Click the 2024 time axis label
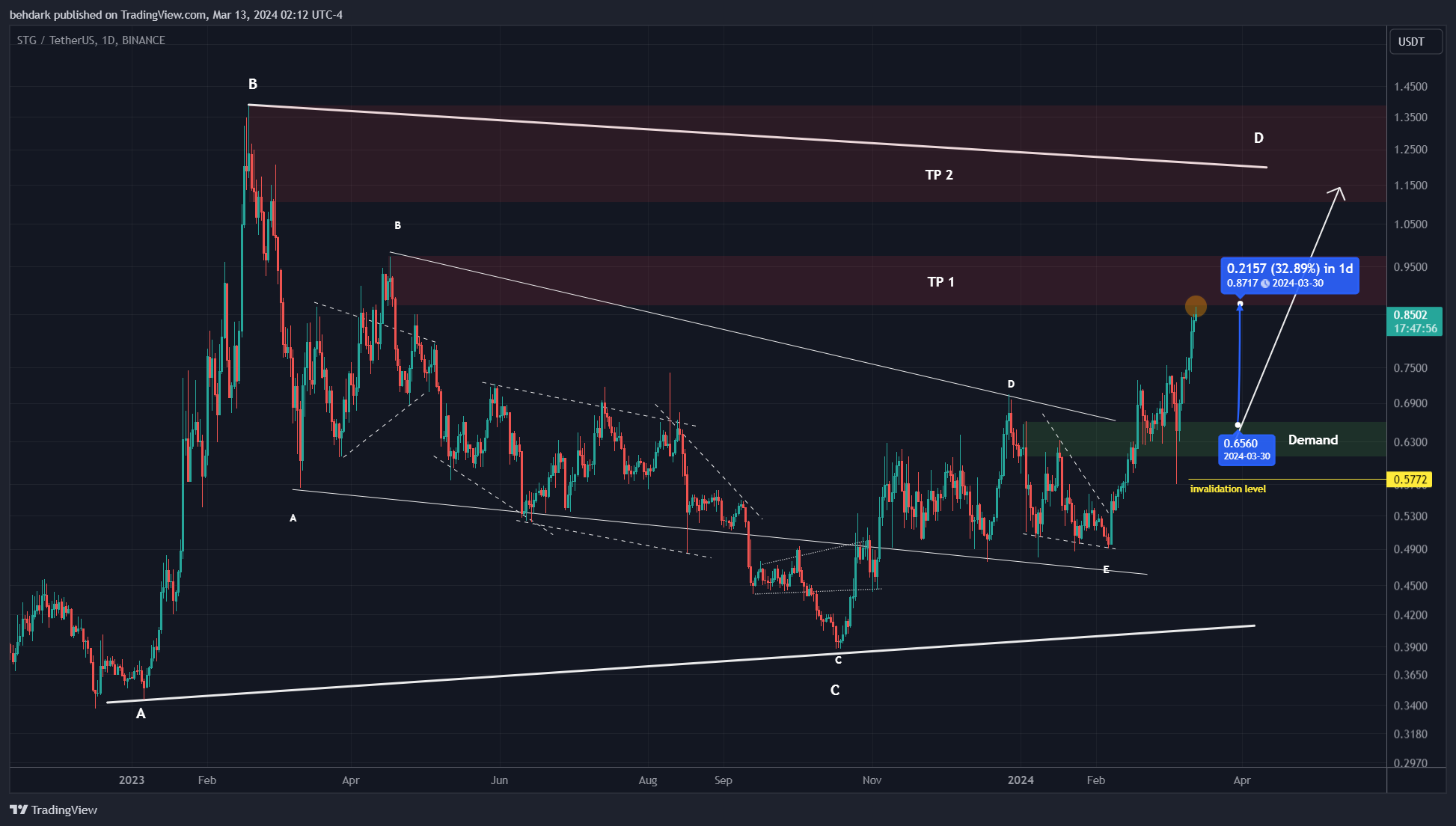This screenshot has height=826, width=1456. 1021,780
